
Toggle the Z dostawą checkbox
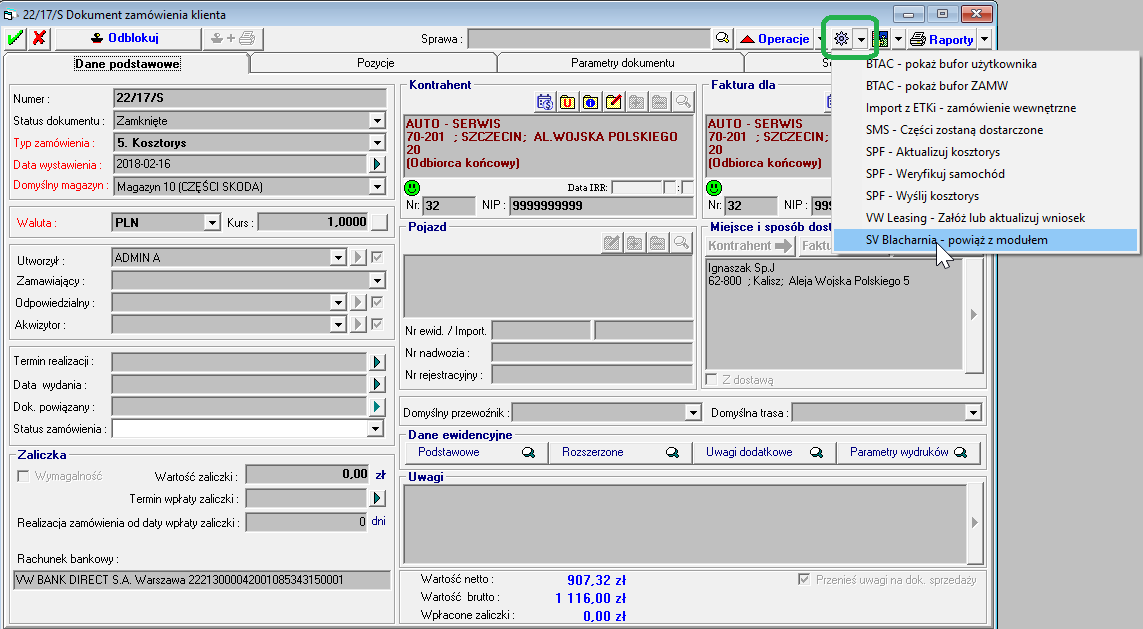(x=711, y=380)
